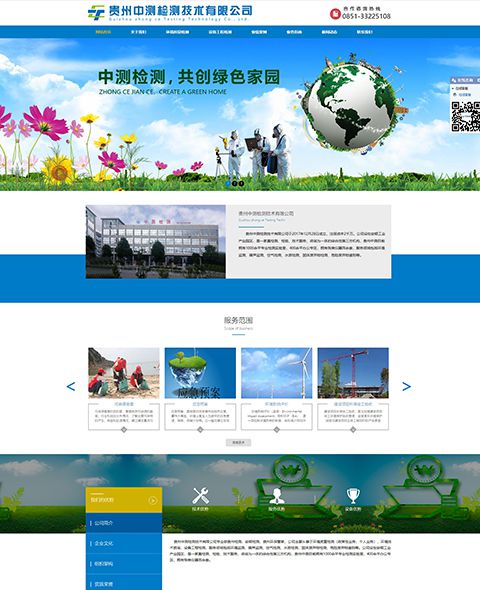Click the diamond icon under the 应急预案 card
This screenshot has width=480, height=590.
[x=200, y=430]
